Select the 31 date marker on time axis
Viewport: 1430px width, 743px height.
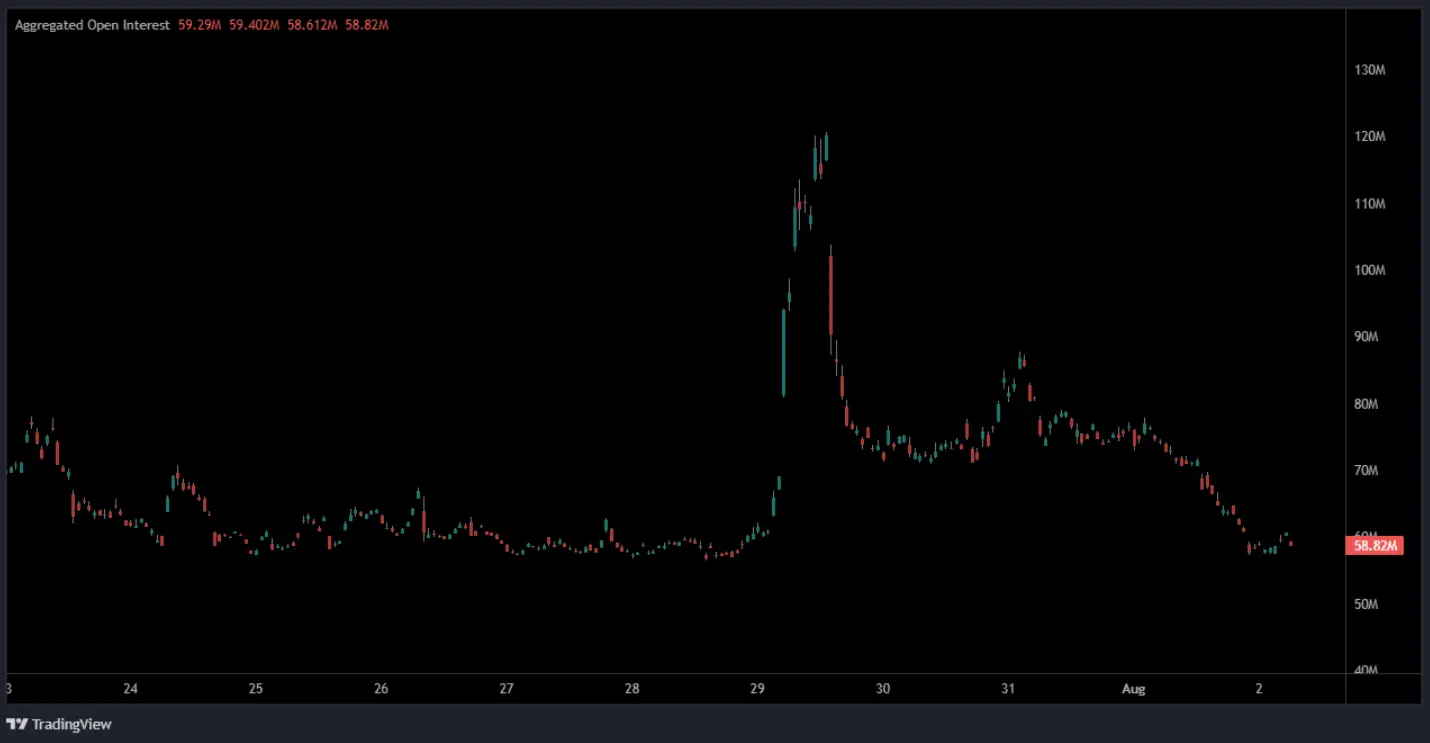(1008, 689)
